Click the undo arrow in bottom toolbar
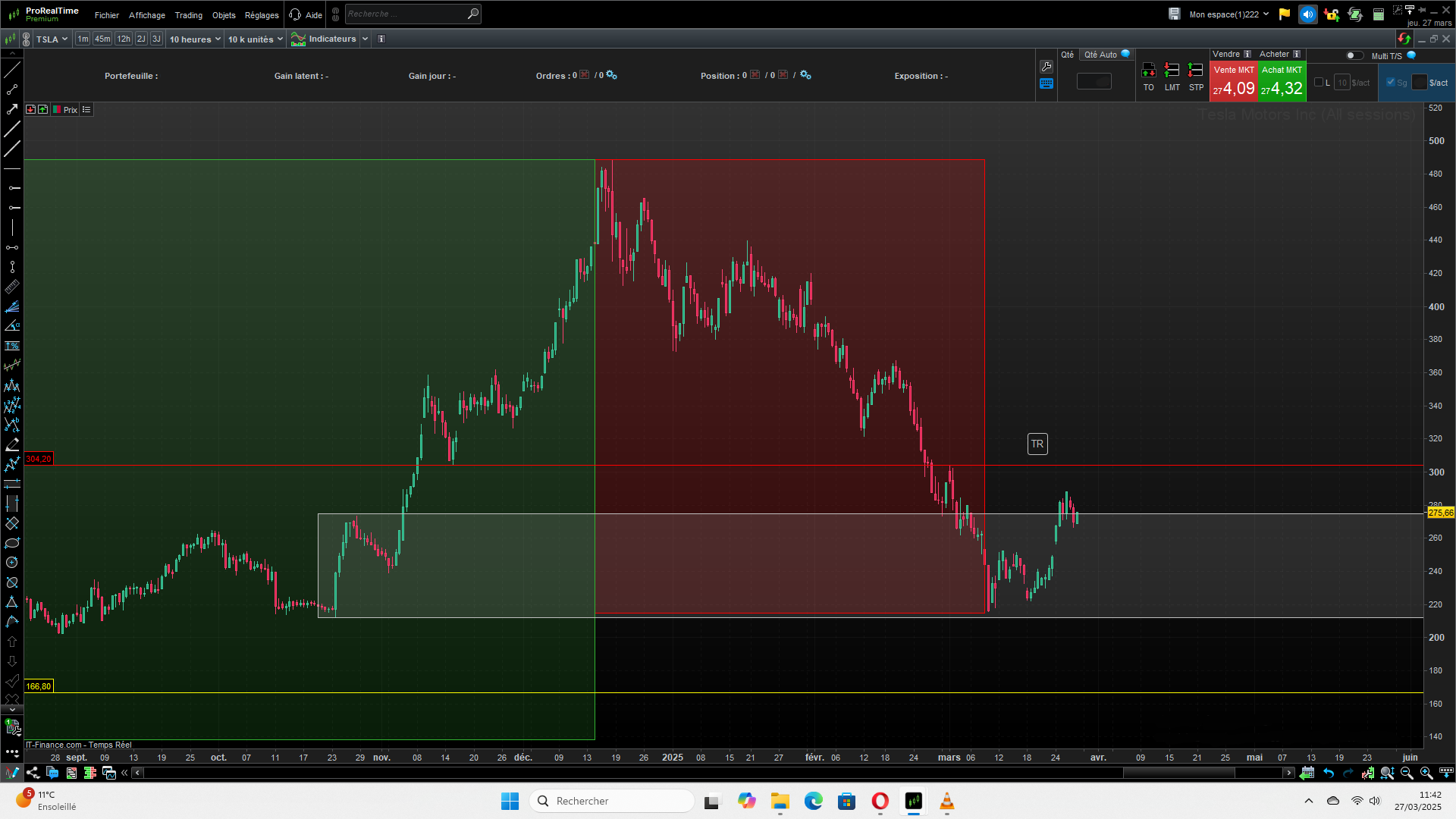 (1329, 773)
